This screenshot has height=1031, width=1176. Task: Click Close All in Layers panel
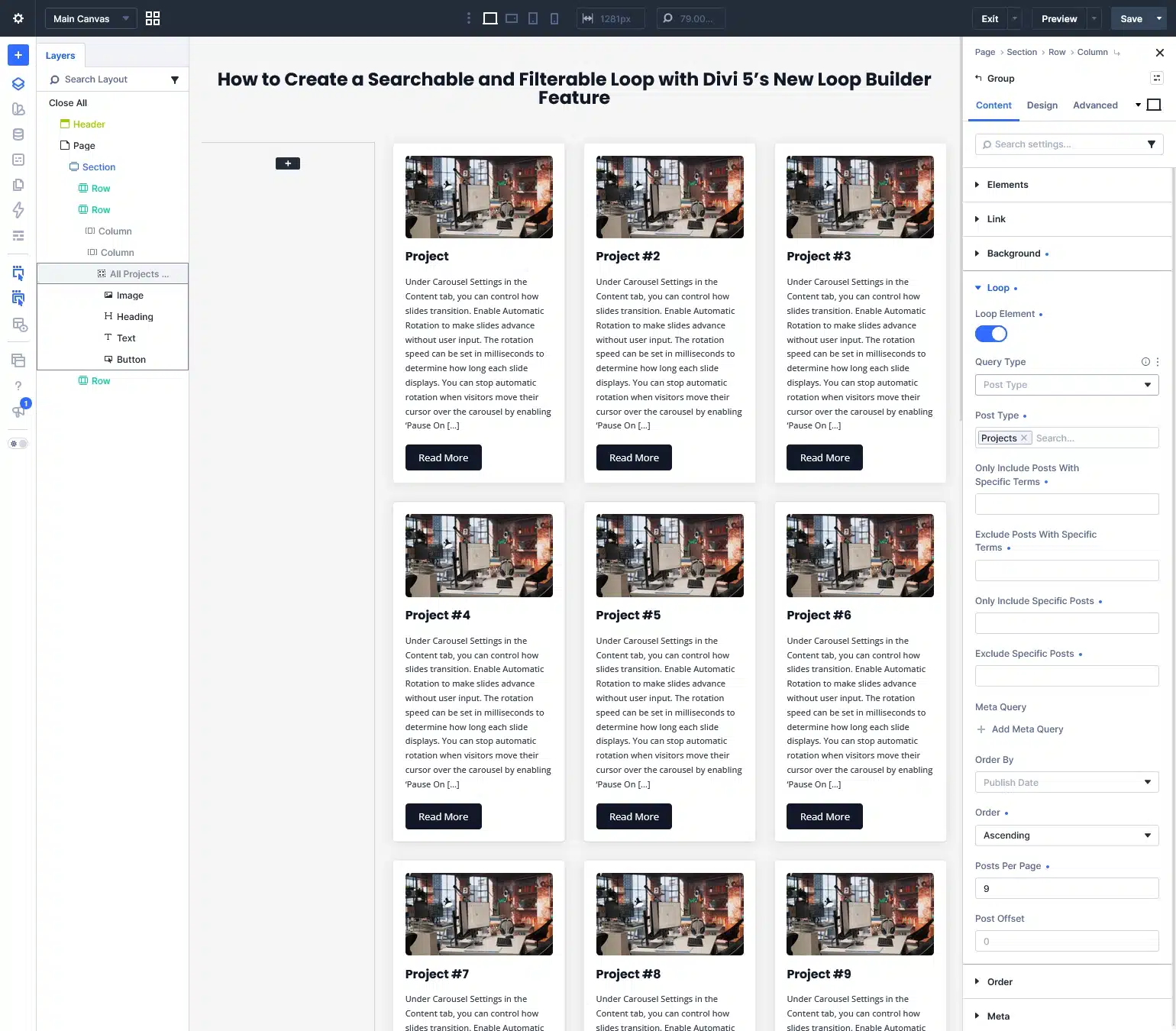[x=68, y=103]
